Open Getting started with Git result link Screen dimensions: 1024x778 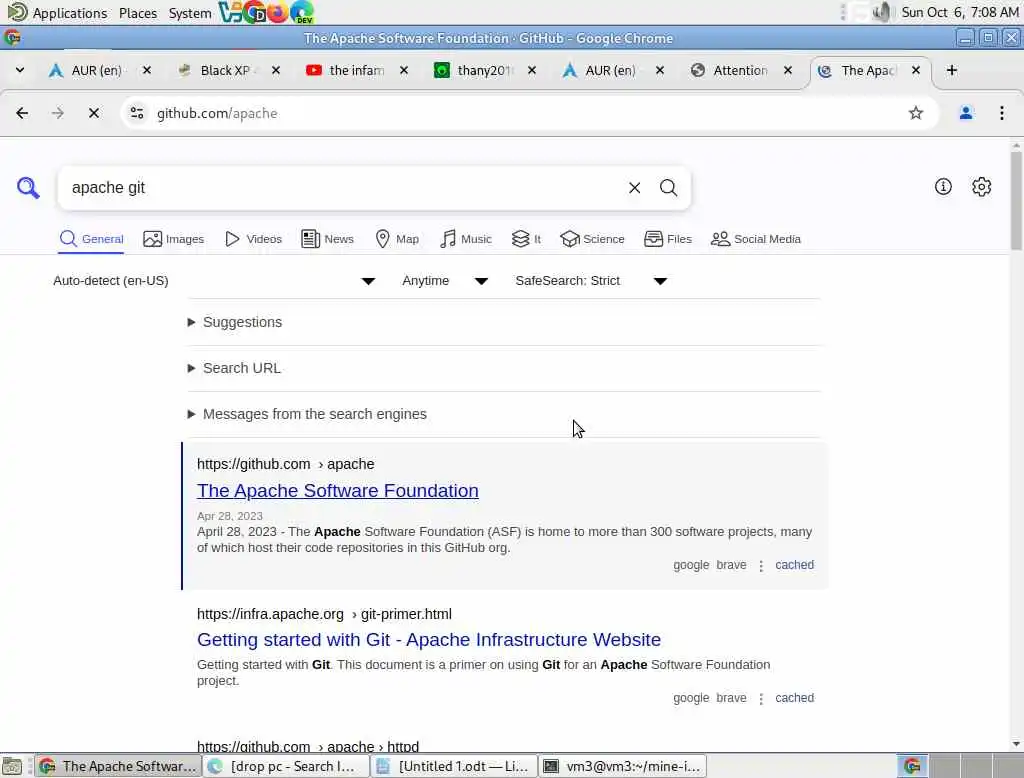(x=428, y=640)
